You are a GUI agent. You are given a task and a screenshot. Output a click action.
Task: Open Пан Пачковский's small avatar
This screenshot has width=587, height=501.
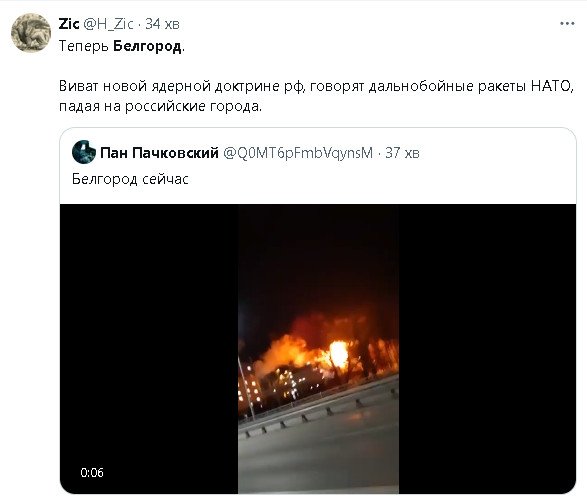pos(84,152)
